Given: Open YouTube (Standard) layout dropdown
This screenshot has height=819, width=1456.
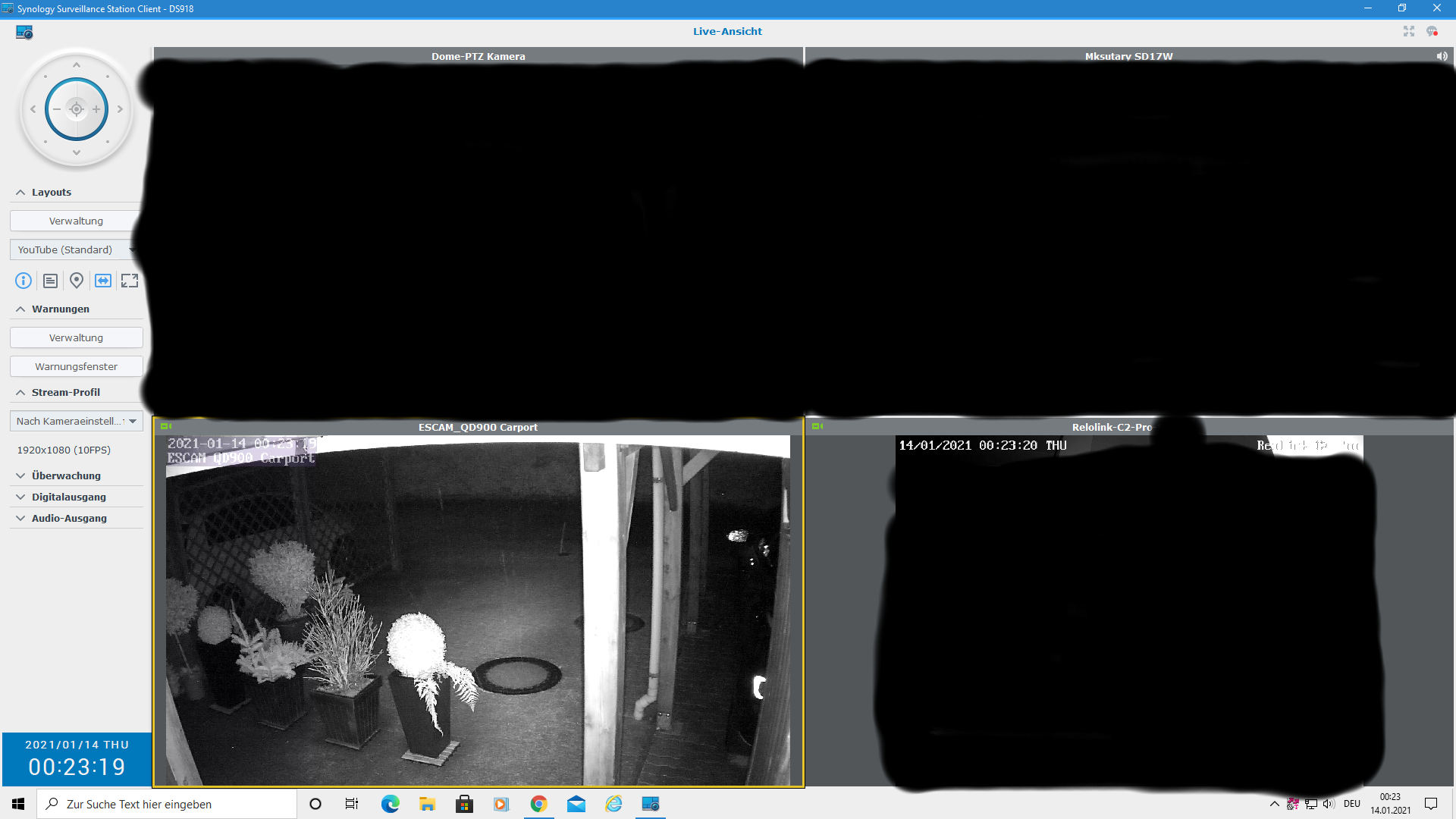Looking at the screenshot, I should (74, 249).
